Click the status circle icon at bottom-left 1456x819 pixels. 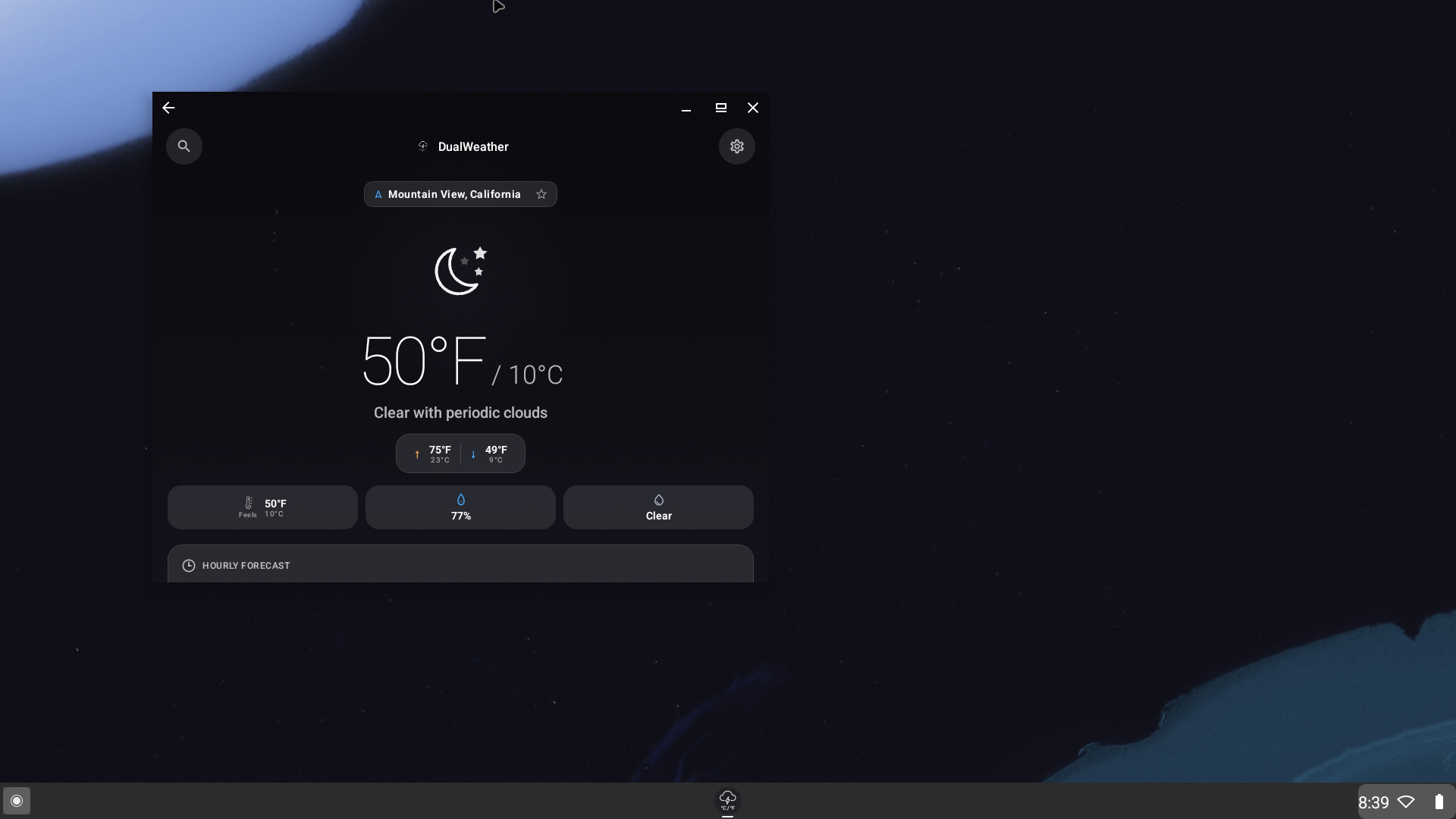click(x=17, y=801)
